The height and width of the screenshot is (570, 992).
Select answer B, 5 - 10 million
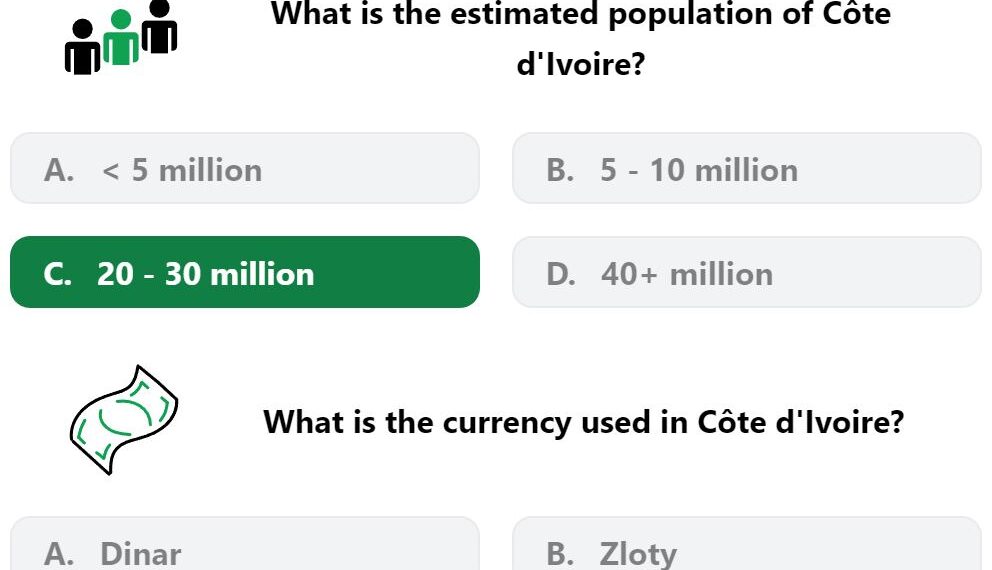pos(747,168)
